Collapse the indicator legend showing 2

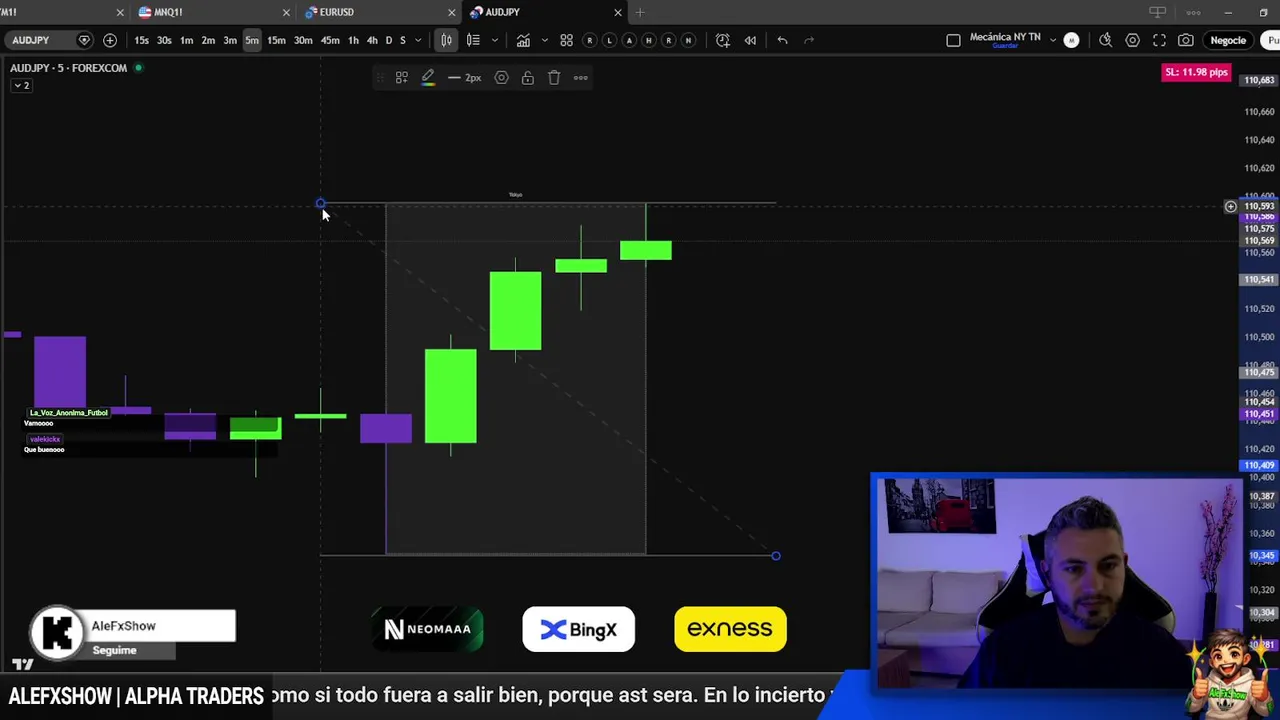coord(21,85)
